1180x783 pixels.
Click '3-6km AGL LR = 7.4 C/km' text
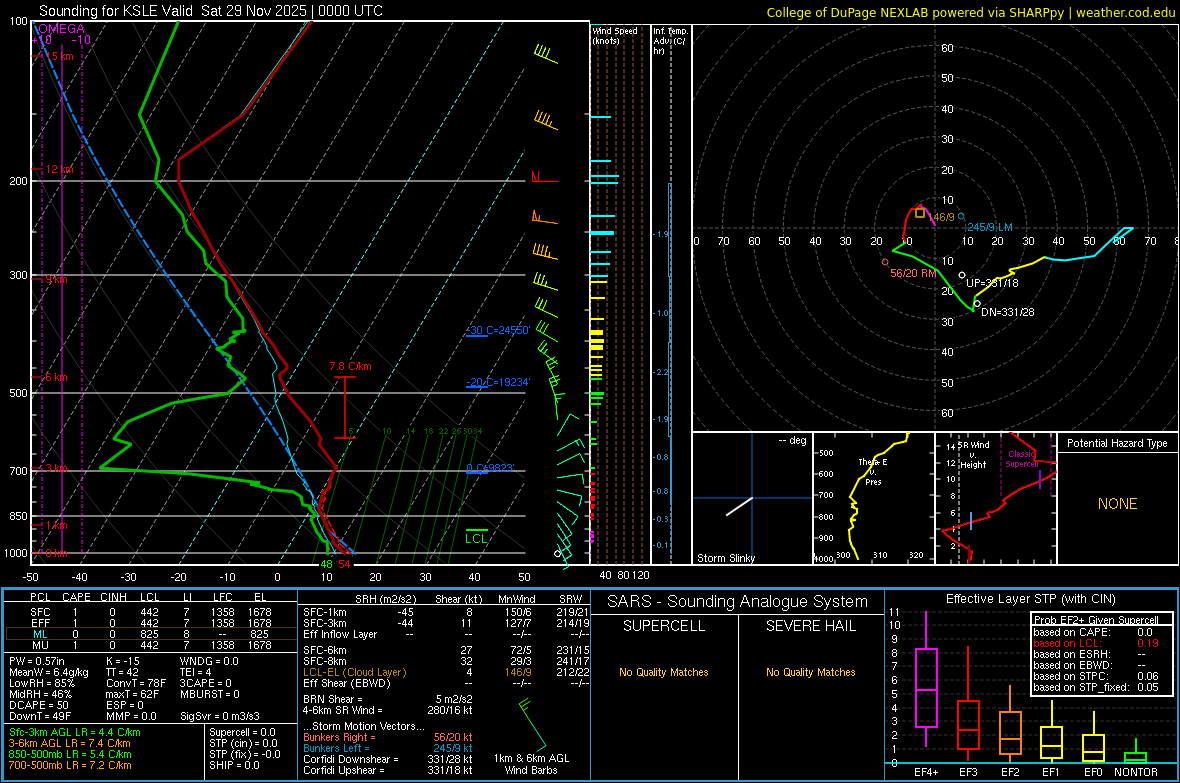tap(69, 743)
